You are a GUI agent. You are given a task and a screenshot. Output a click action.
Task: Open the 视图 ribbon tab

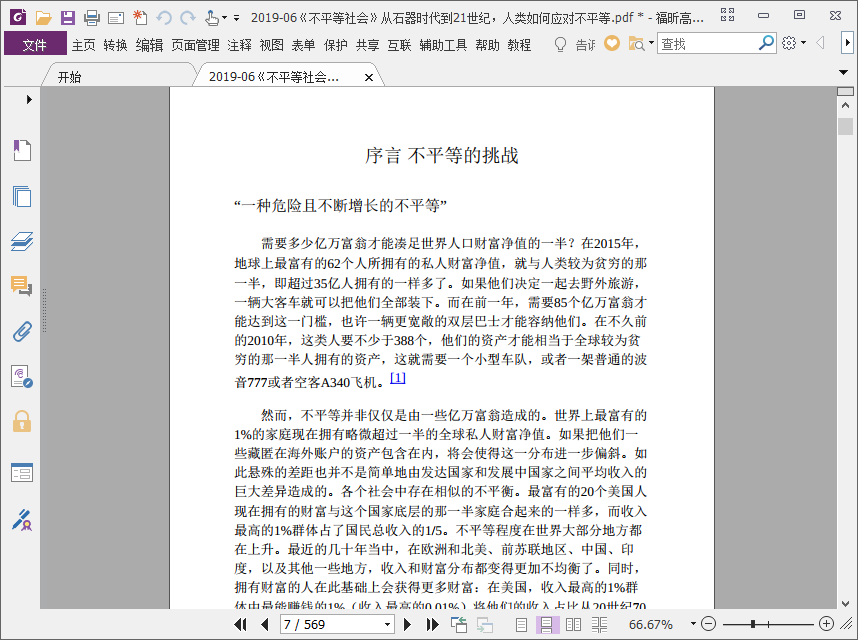point(271,45)
